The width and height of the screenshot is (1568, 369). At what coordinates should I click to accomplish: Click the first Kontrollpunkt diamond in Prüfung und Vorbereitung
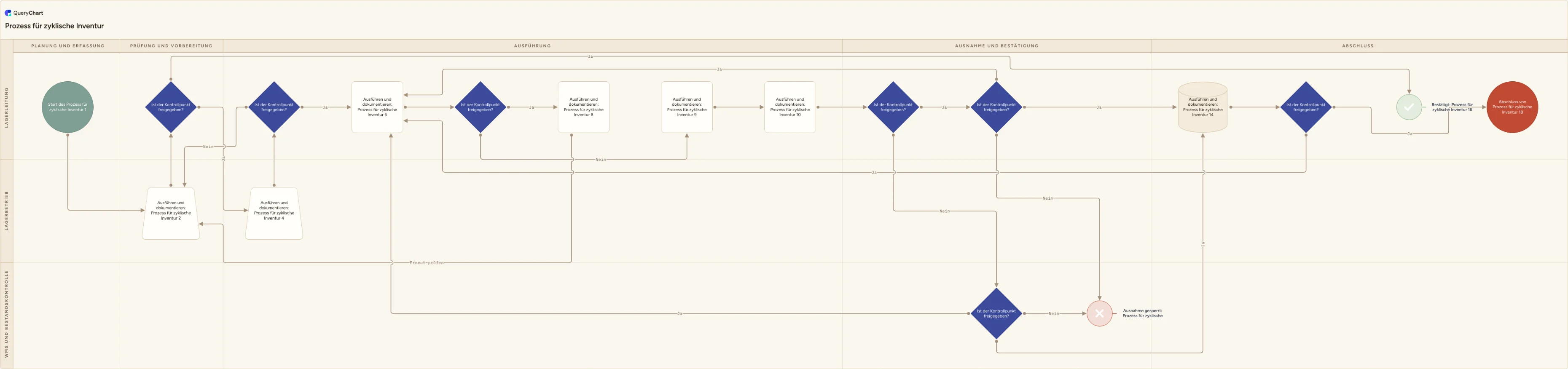click(171, 107)
